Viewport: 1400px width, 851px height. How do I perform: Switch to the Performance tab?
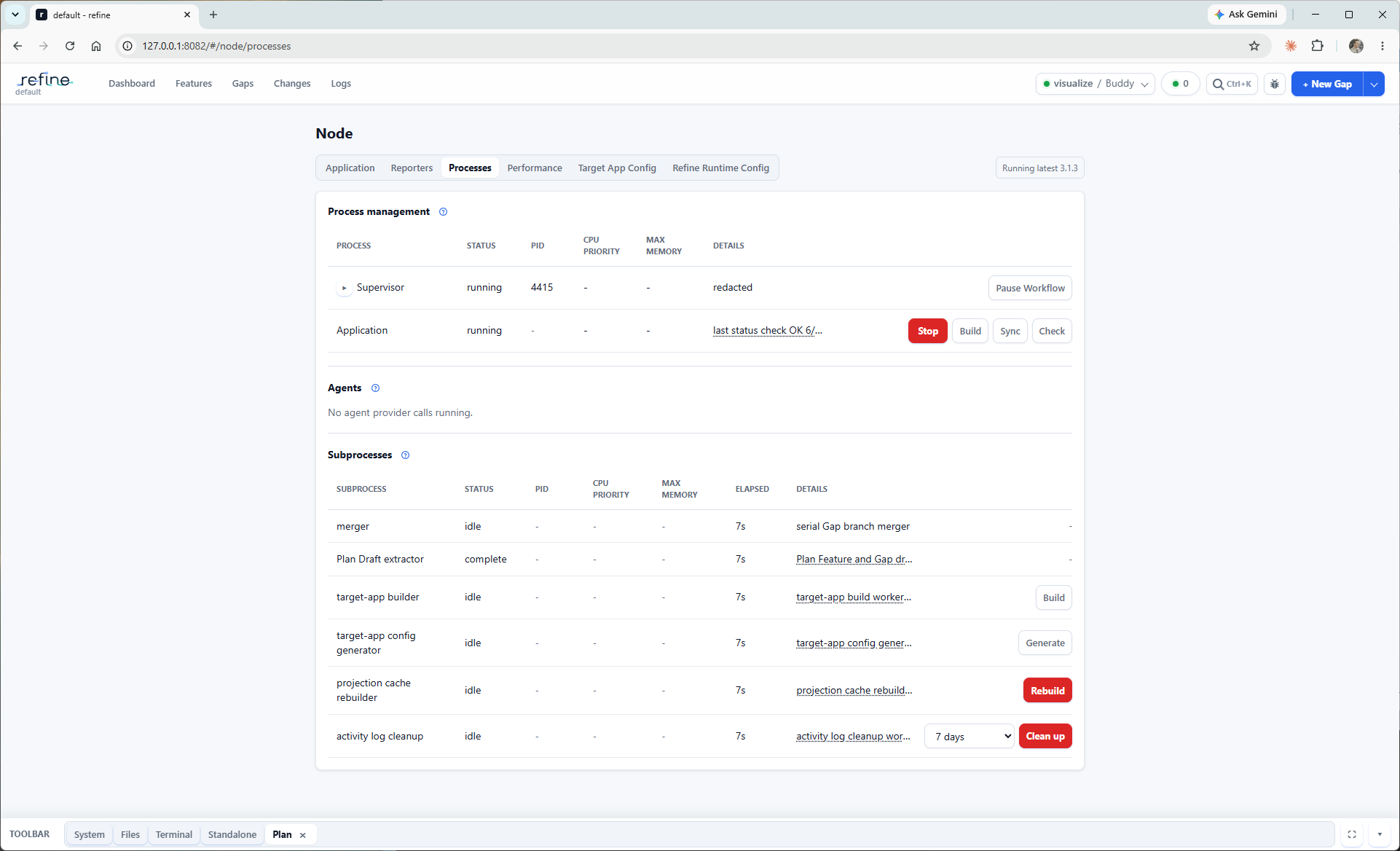pyautogui.click(x=535, y=168)
